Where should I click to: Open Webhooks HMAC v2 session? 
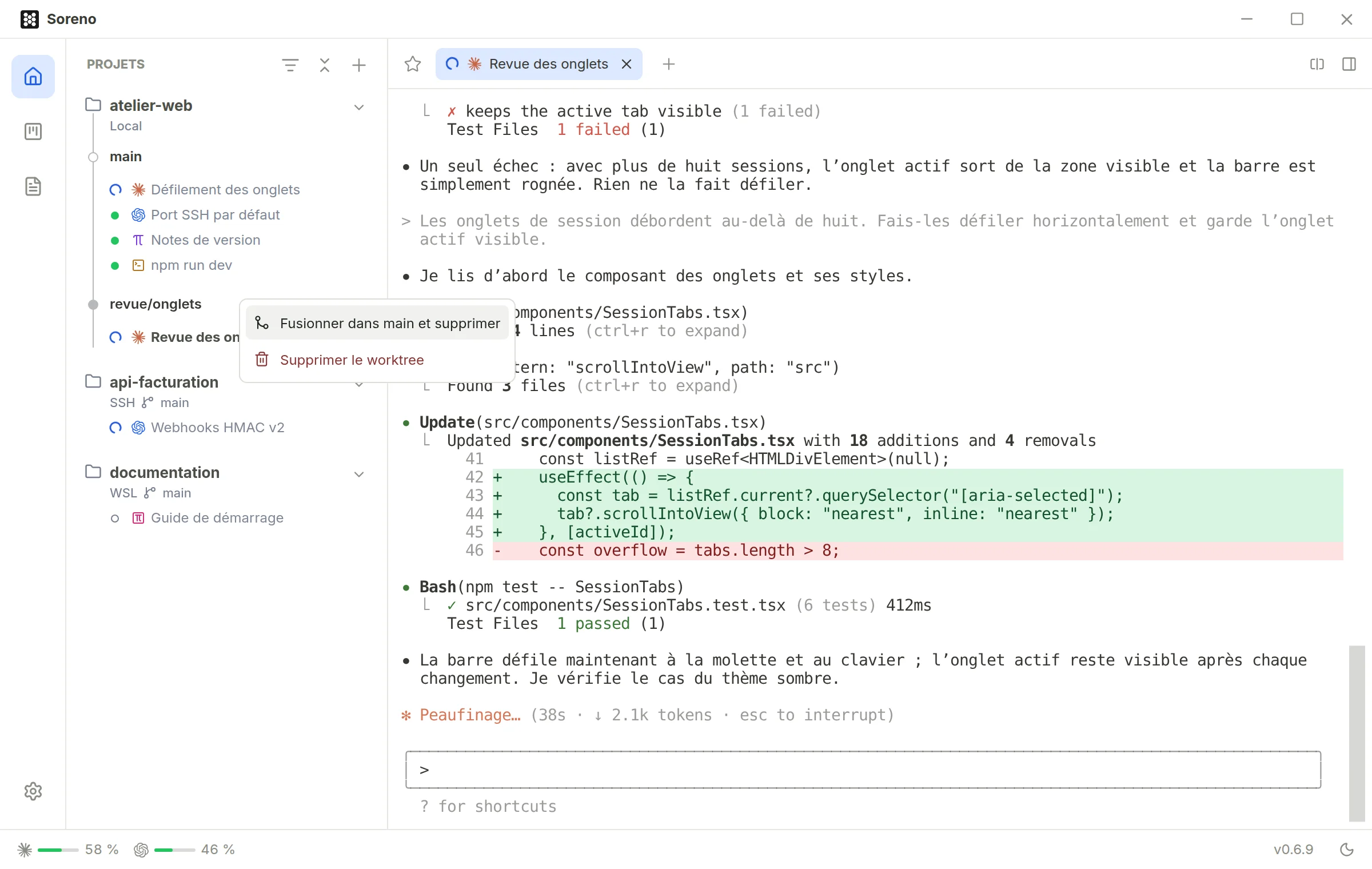click(217, 427)
